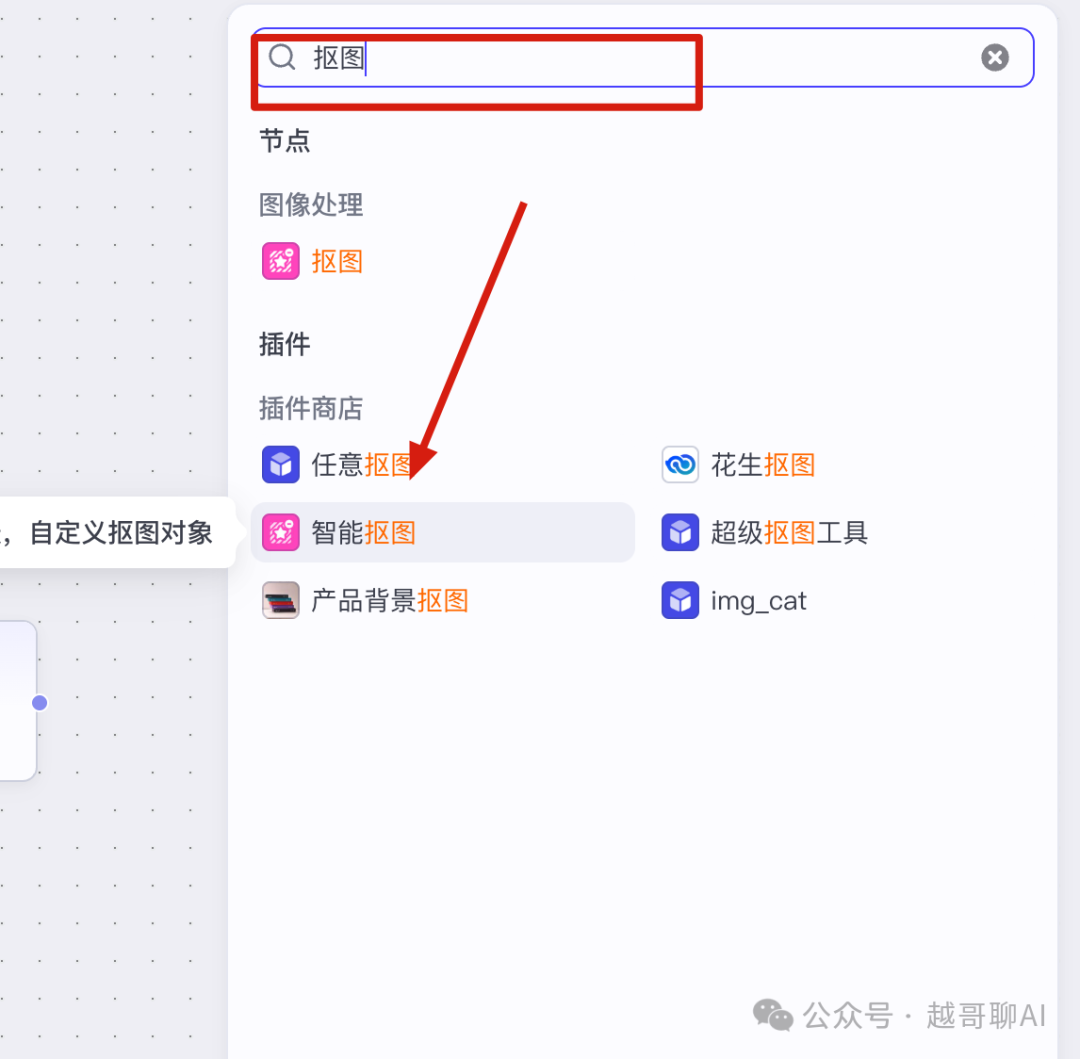Screen dimensions: 1080x1059
Task: Click the 产品背景抠图 thumbnail icon
Action: (281, 600)
